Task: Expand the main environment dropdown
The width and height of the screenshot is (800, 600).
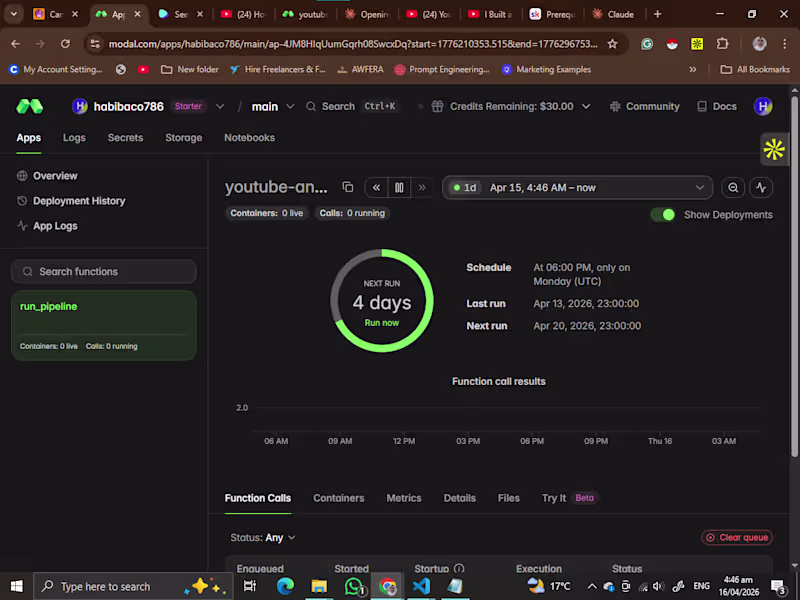Action: click(x=290, y=106)
